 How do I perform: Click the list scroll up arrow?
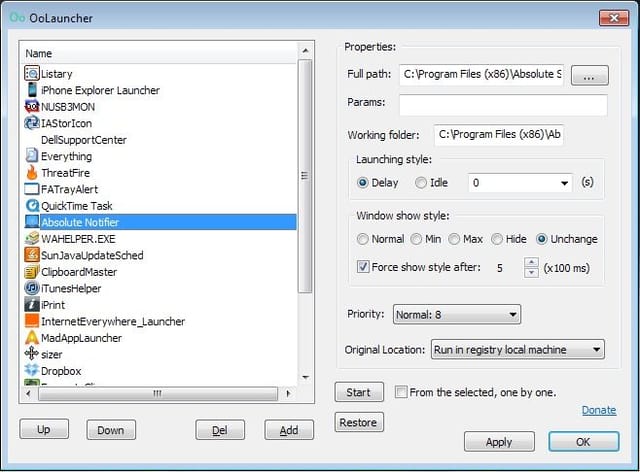click(305, 51)
